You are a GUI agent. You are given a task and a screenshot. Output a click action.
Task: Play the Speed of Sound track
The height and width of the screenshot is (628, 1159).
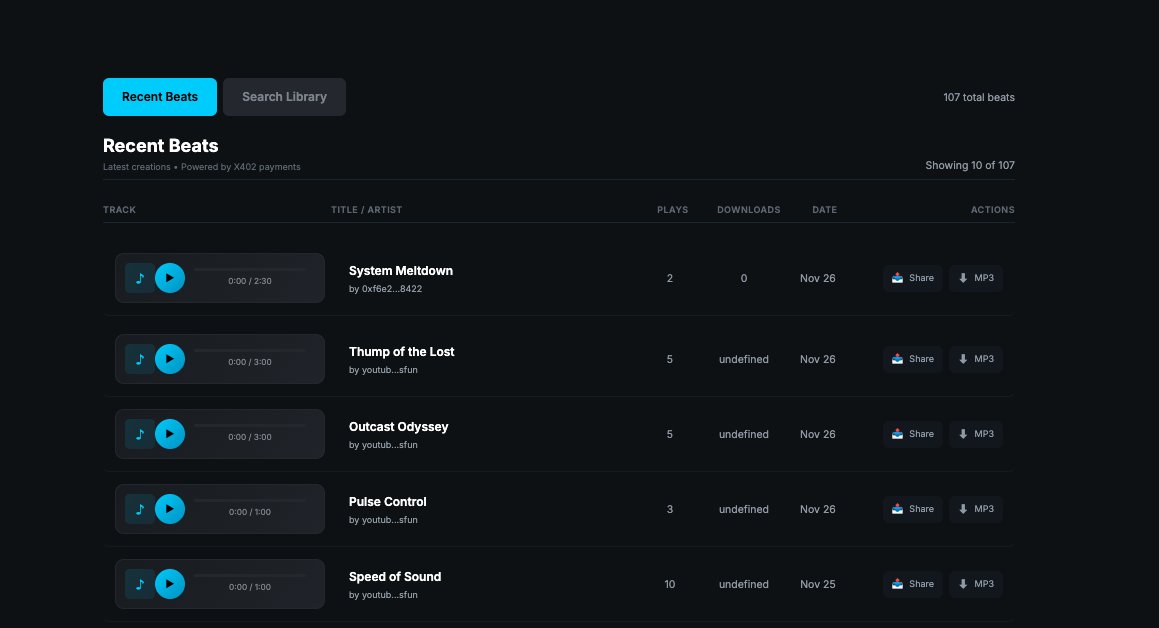[x=170, y=584]
